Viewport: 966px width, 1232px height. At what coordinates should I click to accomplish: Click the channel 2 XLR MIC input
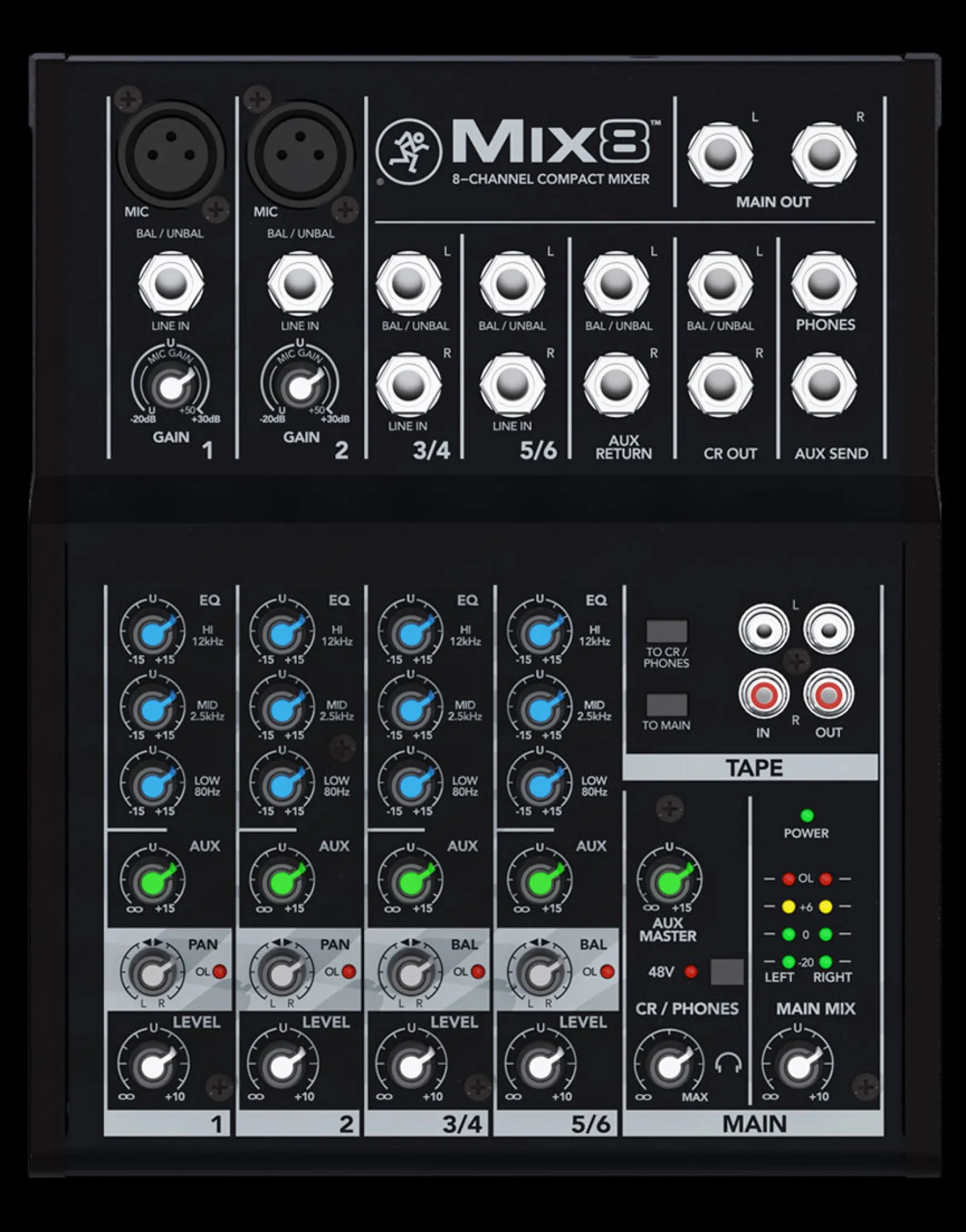[300, 153]
